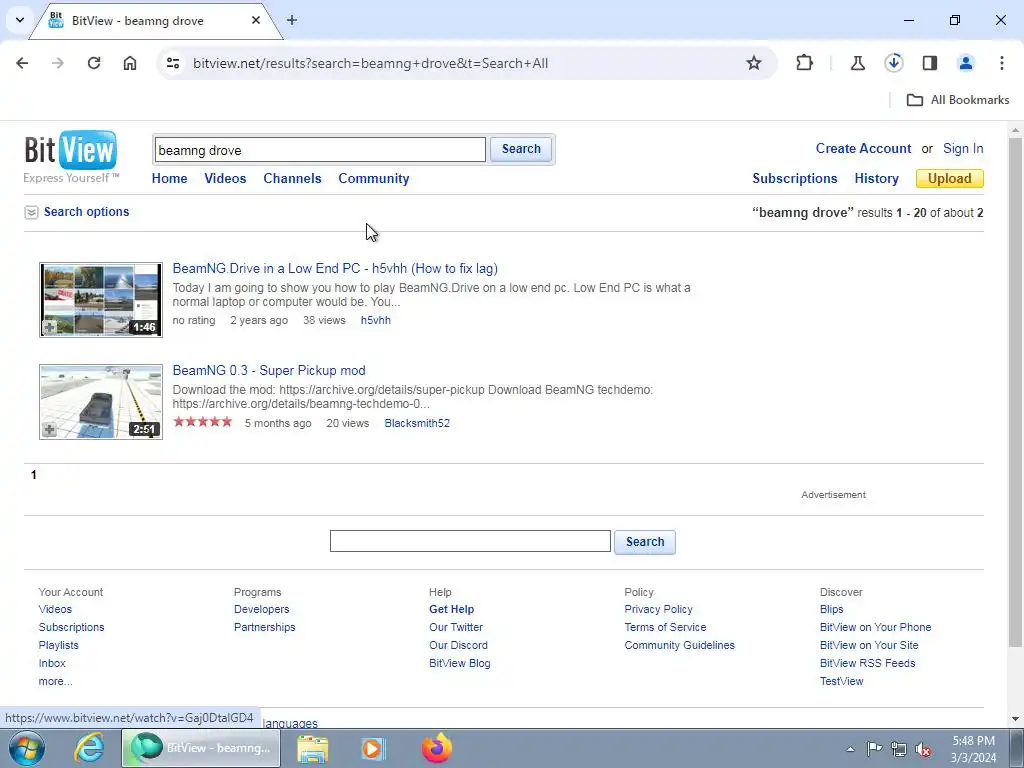1024x768 pixels.
Task: Open Chrome Labs flask icon
Action: click(x=857, y=63)
